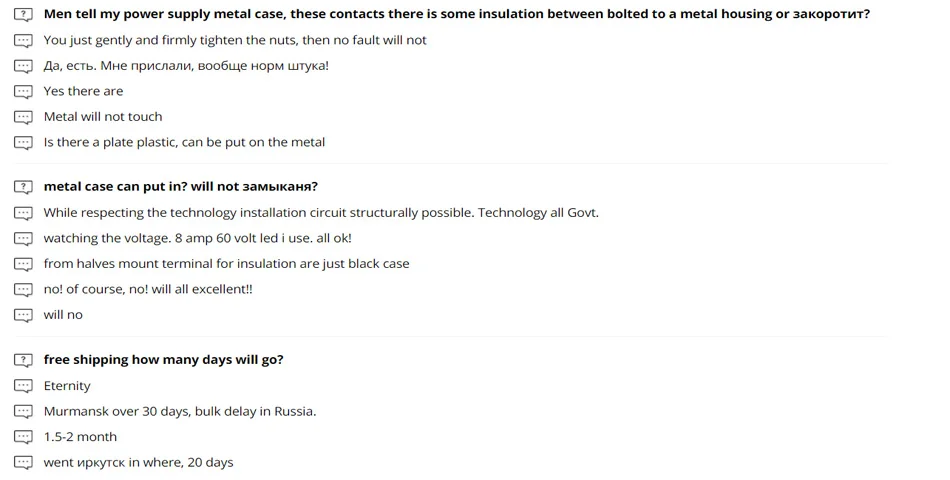Click answer icon beside Murmansk delivery answer
The width and height of the screenshot is (950, 480).
tap(23, 412)
